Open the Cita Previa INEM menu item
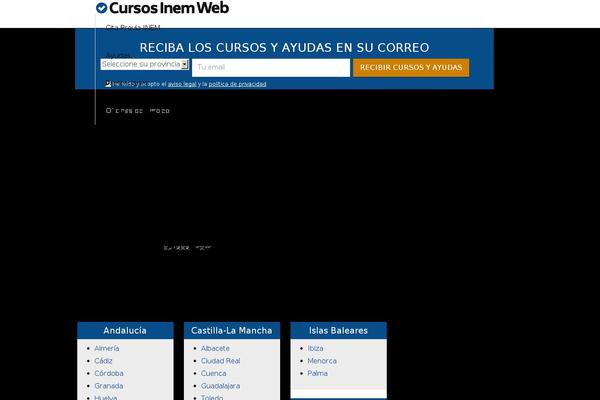The height and width of the screenshot is (400, 600). pos(133,27)
